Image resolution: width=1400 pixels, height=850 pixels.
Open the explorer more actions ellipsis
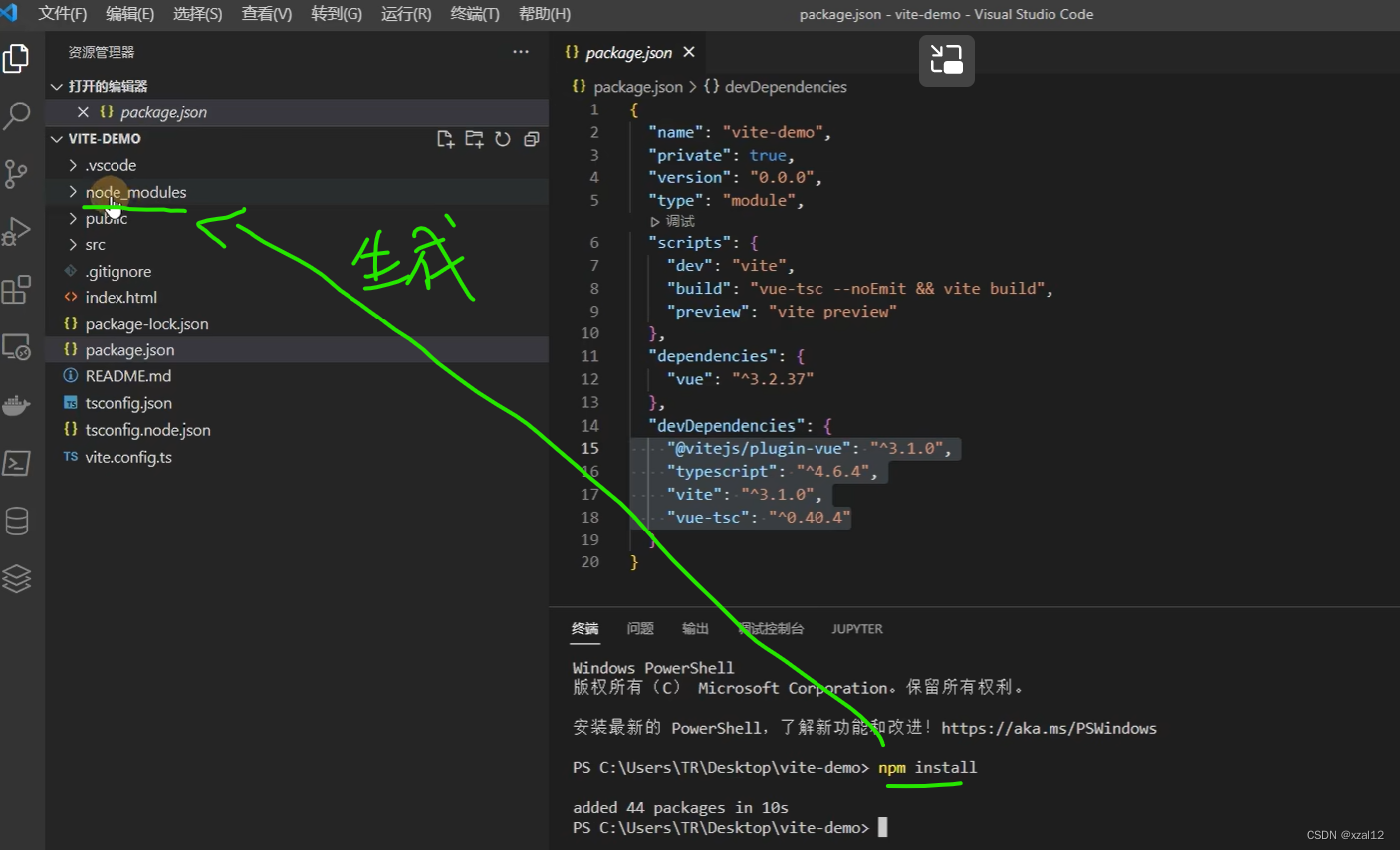(x=521, y=52)
